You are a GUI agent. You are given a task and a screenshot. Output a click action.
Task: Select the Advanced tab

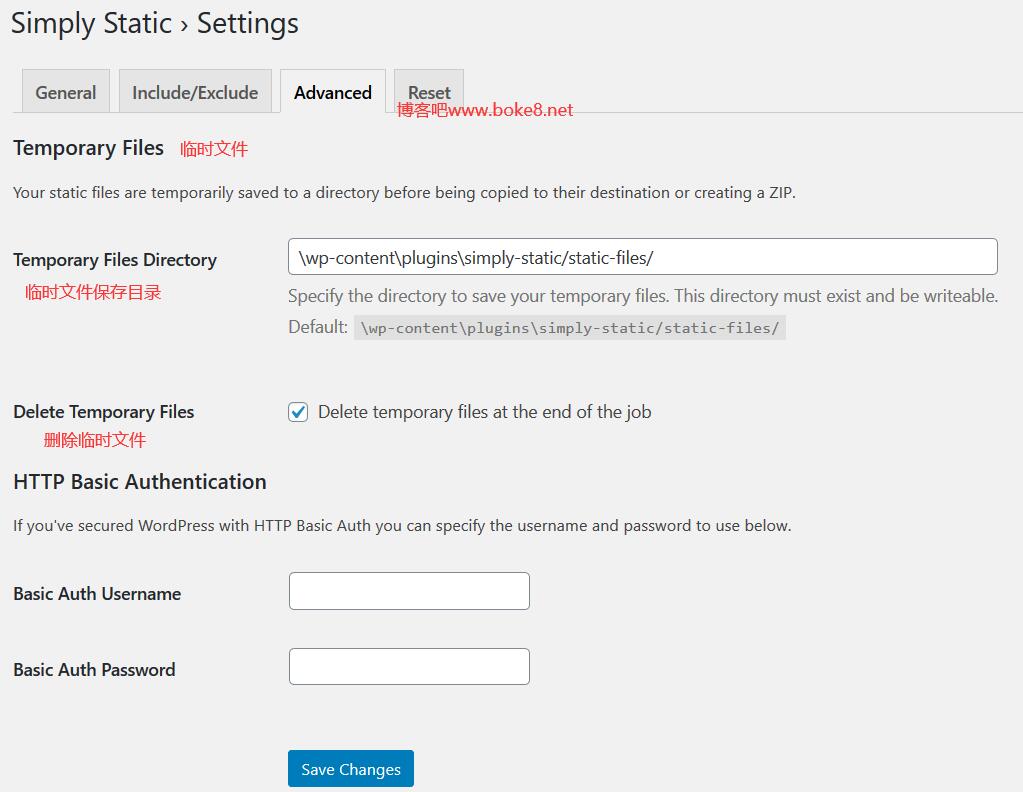[x=333, y=92]
